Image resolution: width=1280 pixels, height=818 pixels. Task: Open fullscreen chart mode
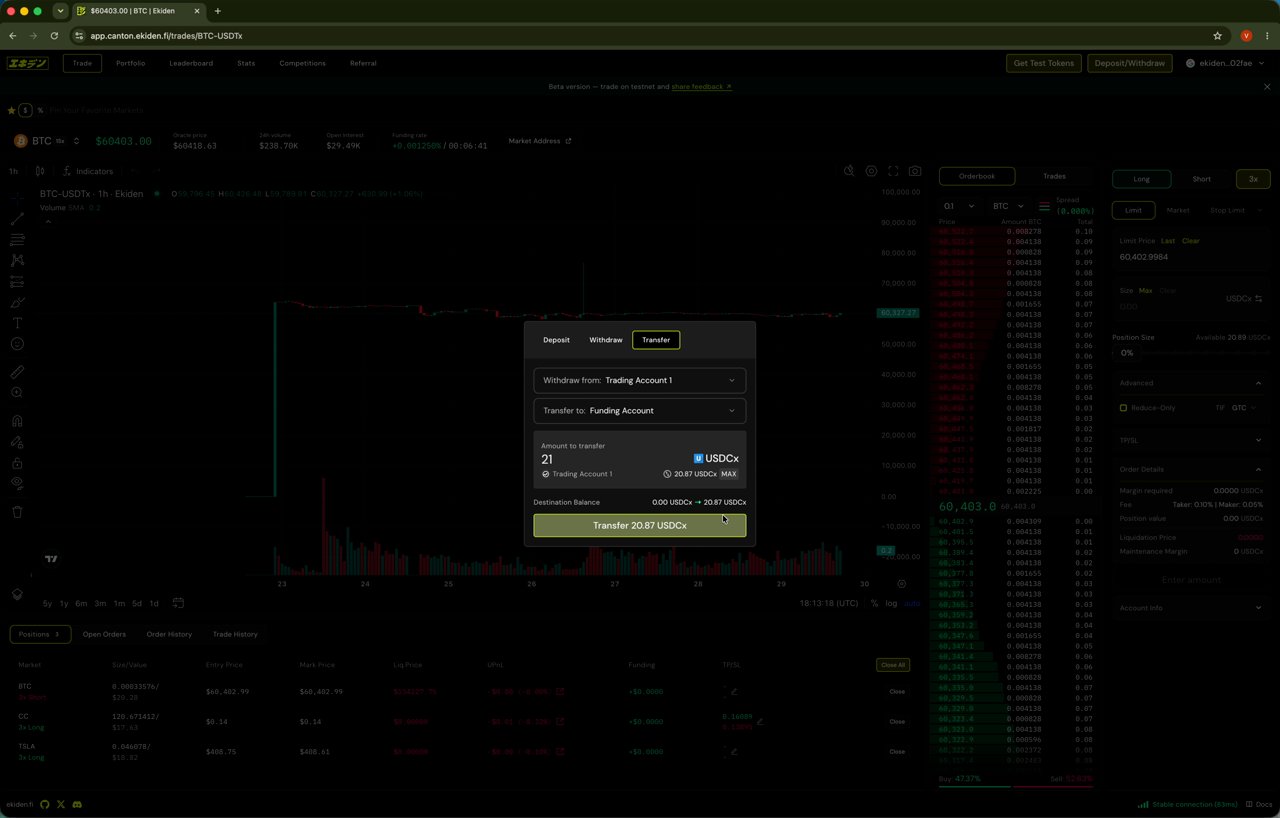point(893,171)
